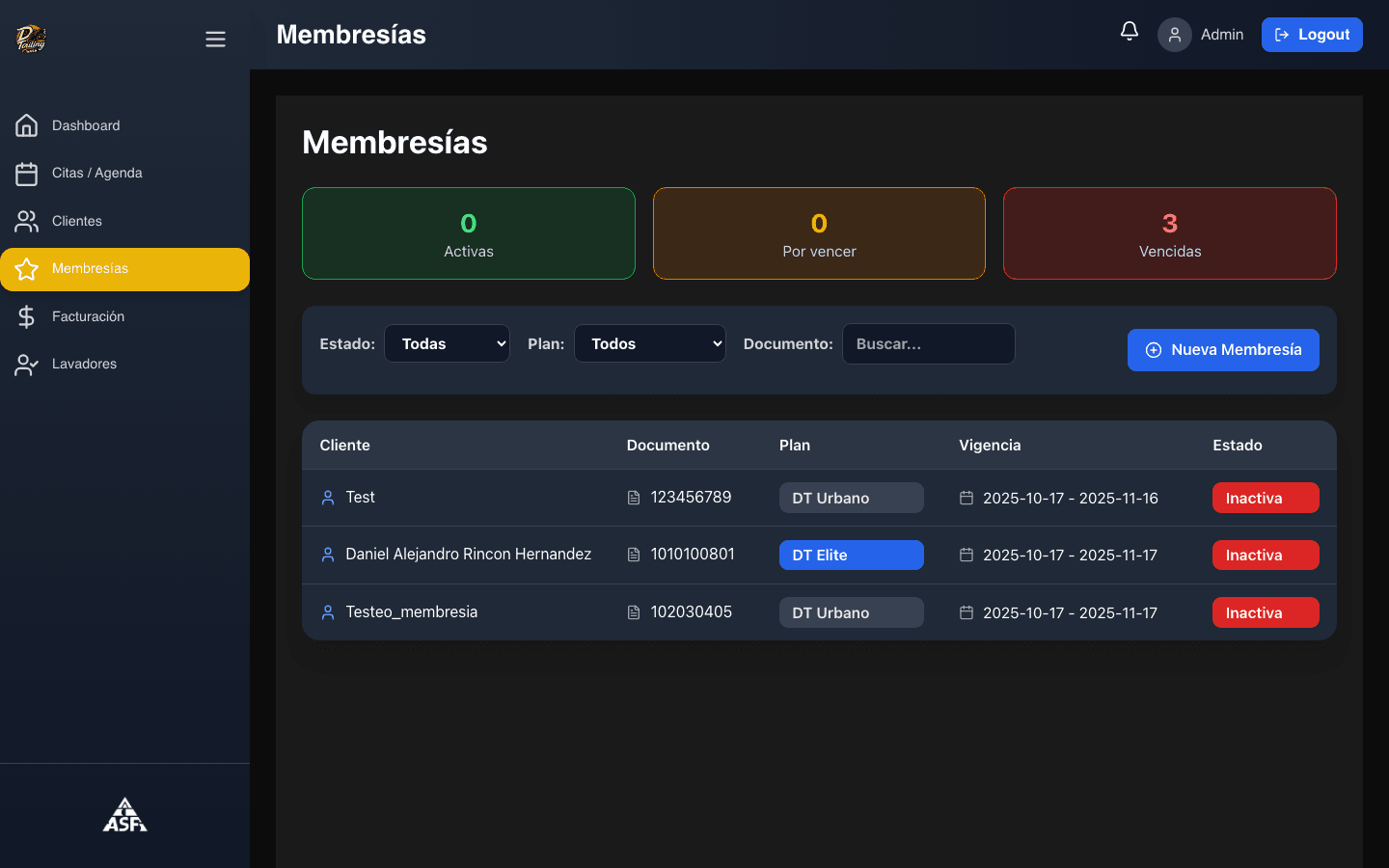1389x868 pixels.
Task: Click the Facturación dollar icon
Action: [27, 316]
